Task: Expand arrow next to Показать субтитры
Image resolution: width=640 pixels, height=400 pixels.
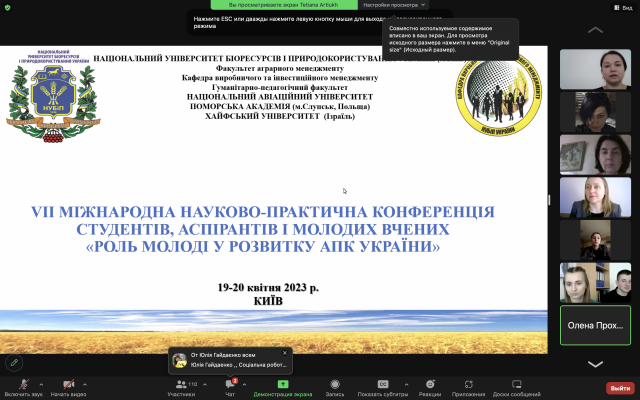Action: point(406,384)
